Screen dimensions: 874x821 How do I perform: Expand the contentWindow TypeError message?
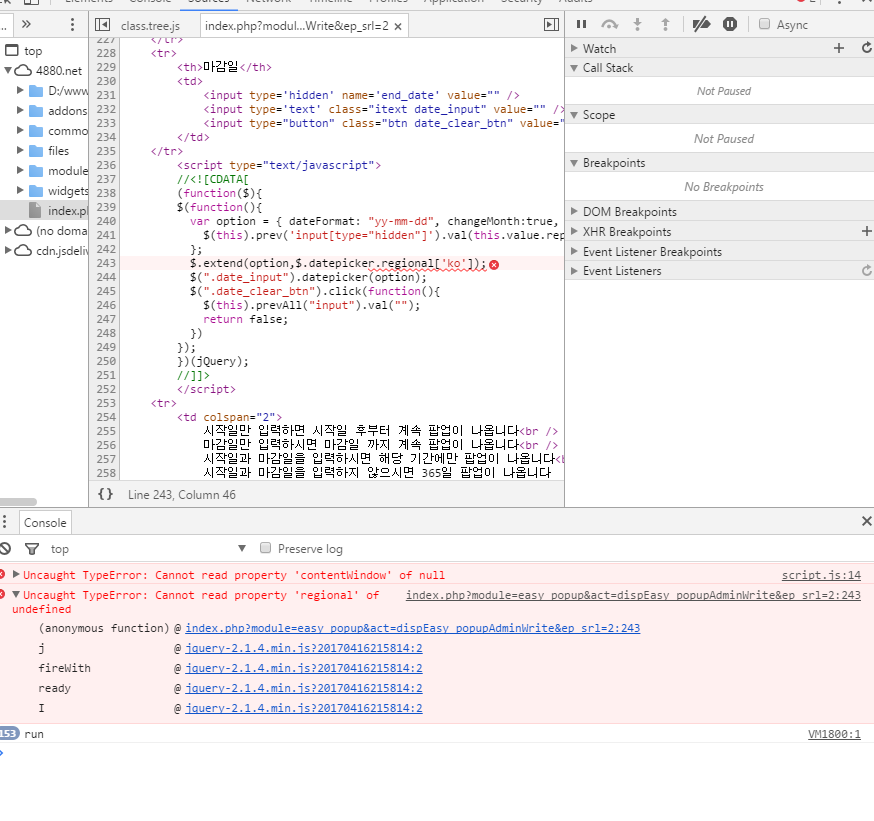[16, 575]
